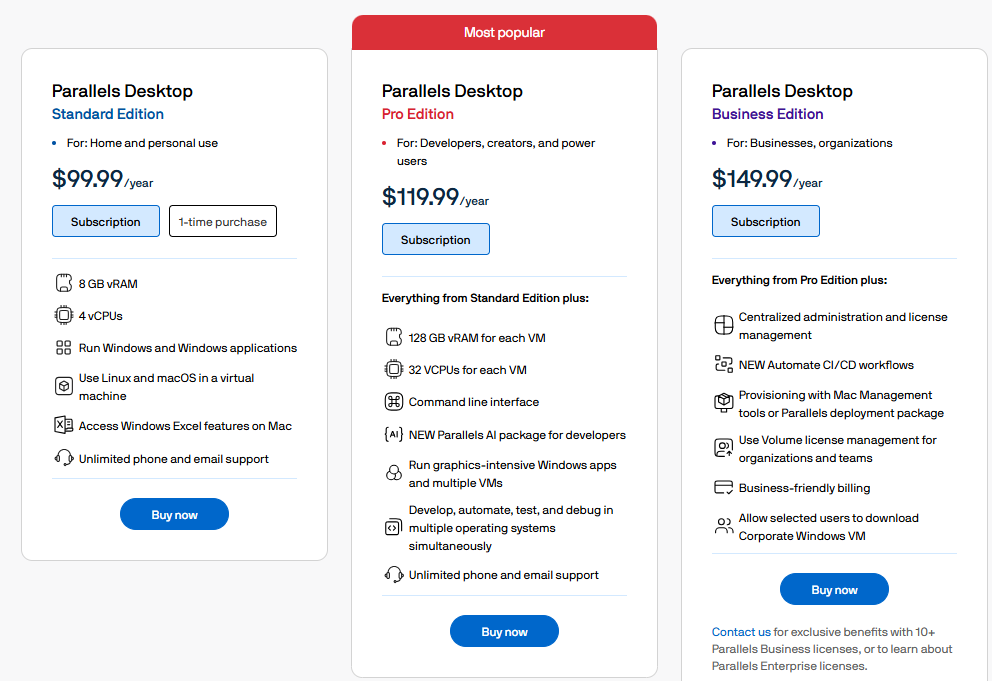This screenshot has width=992, height=681.
Task: Click the Most popular red banner
Action: [x=504, y=32]
